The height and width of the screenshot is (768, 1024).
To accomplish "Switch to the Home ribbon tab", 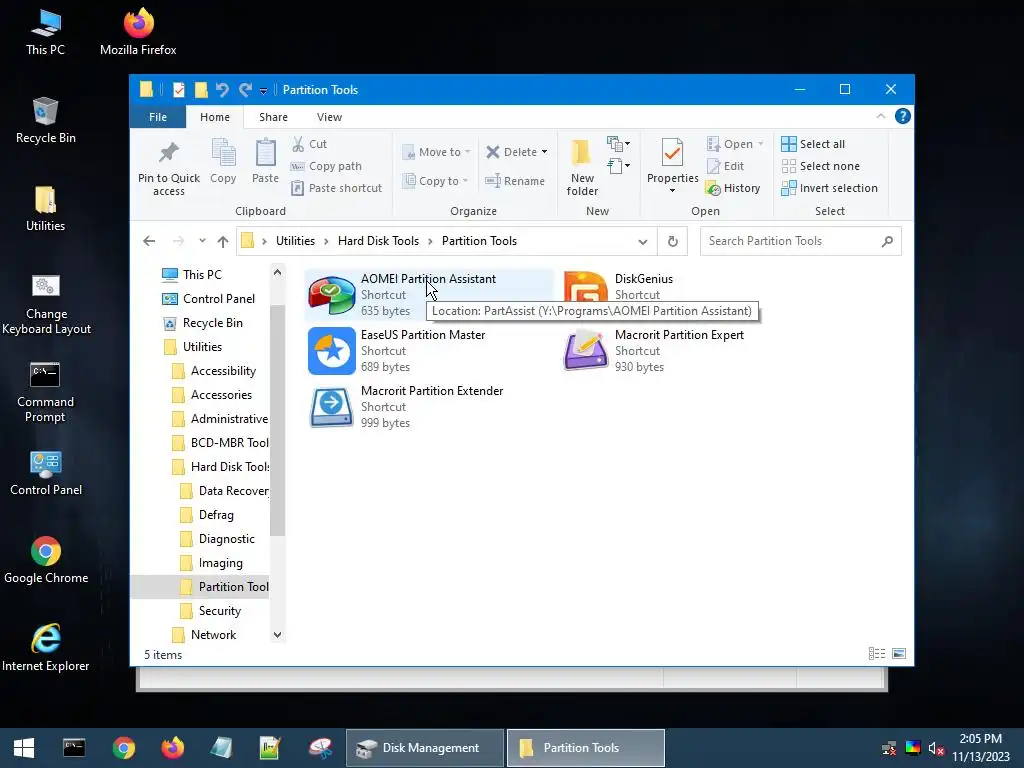I will (x=215, y=117).
